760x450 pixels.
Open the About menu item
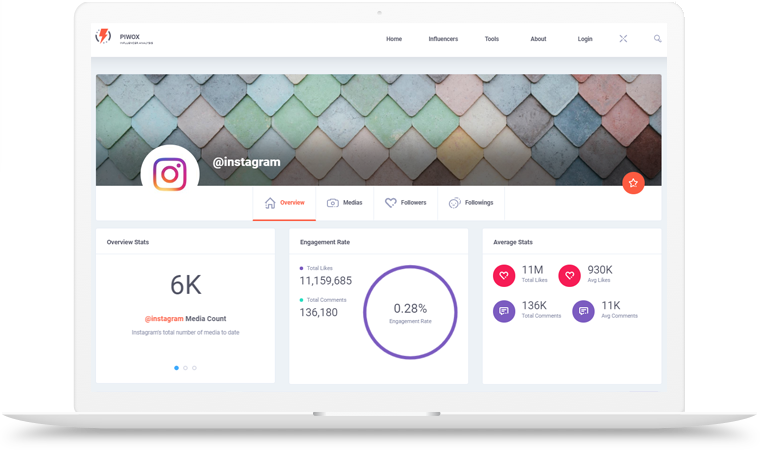coord(538,39)
